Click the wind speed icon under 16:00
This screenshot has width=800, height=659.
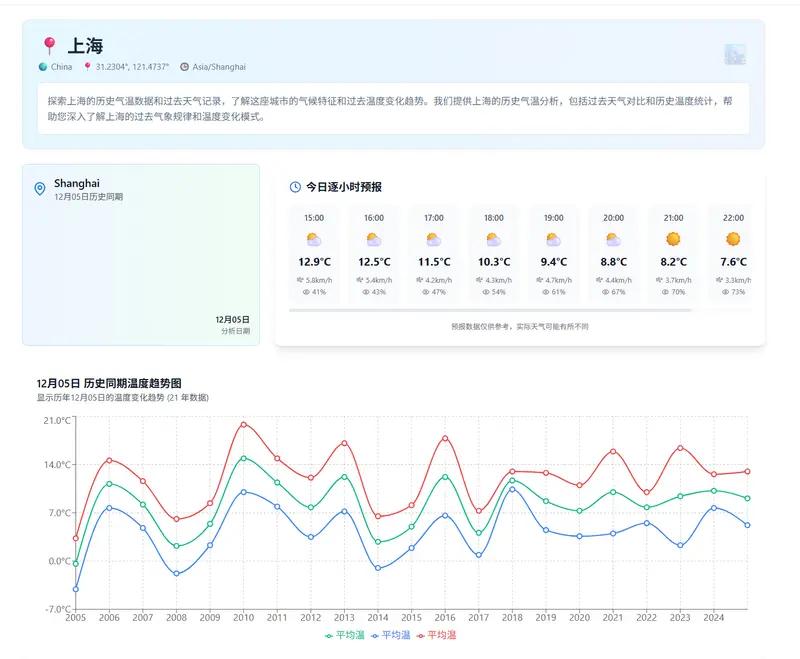point(362,279)
